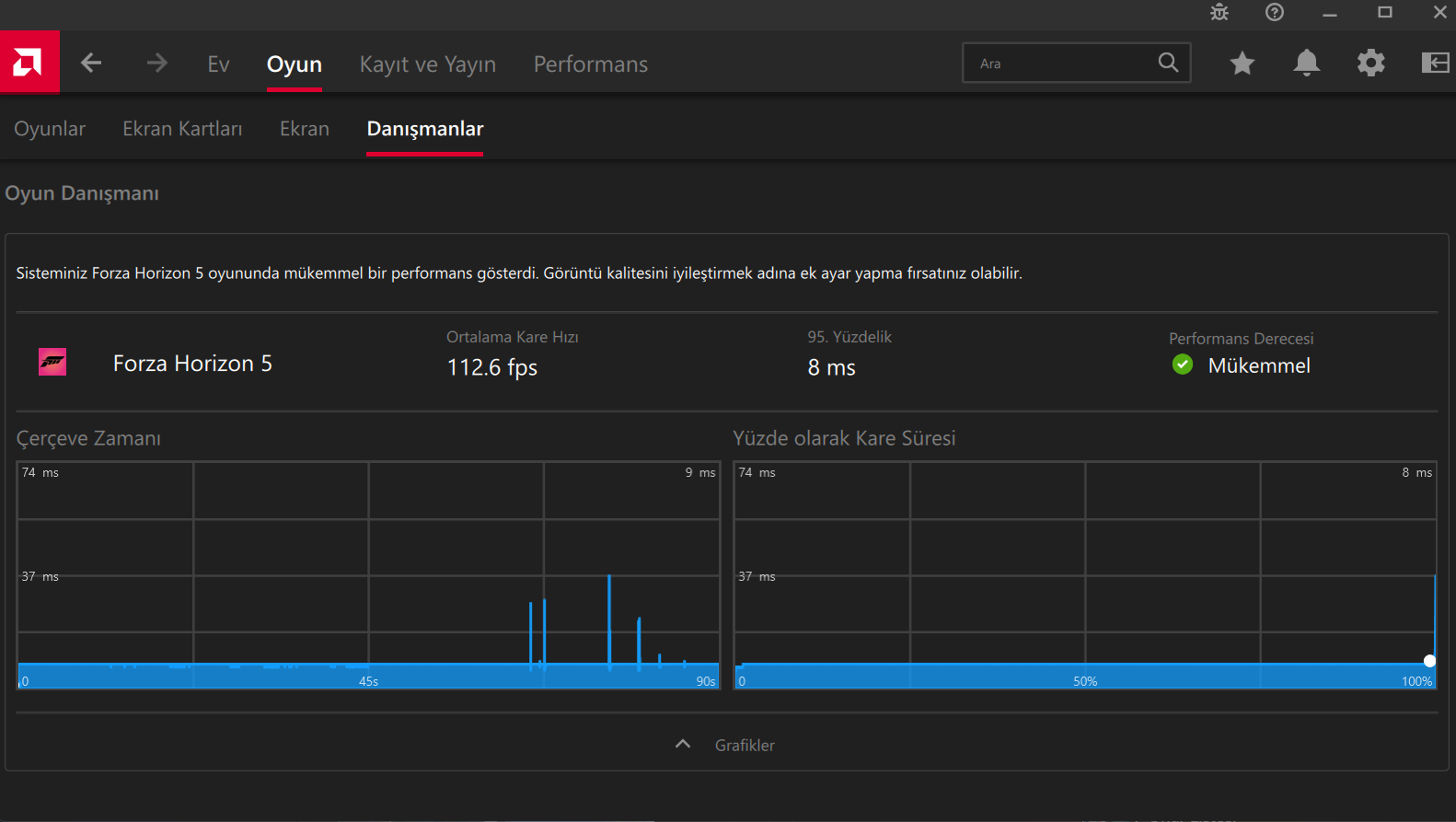This screenshot has width=1456, height=822.
Task: Minimize the window
Action: click(1330, 13)
